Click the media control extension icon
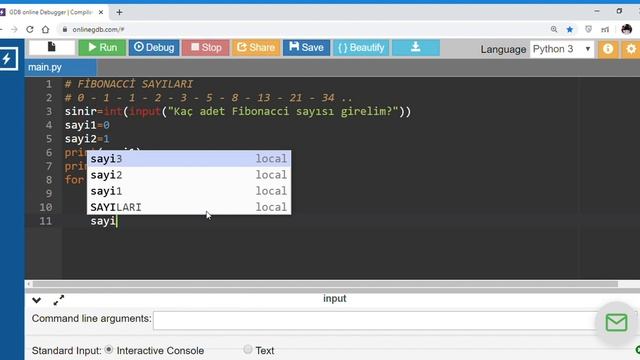 605,29
